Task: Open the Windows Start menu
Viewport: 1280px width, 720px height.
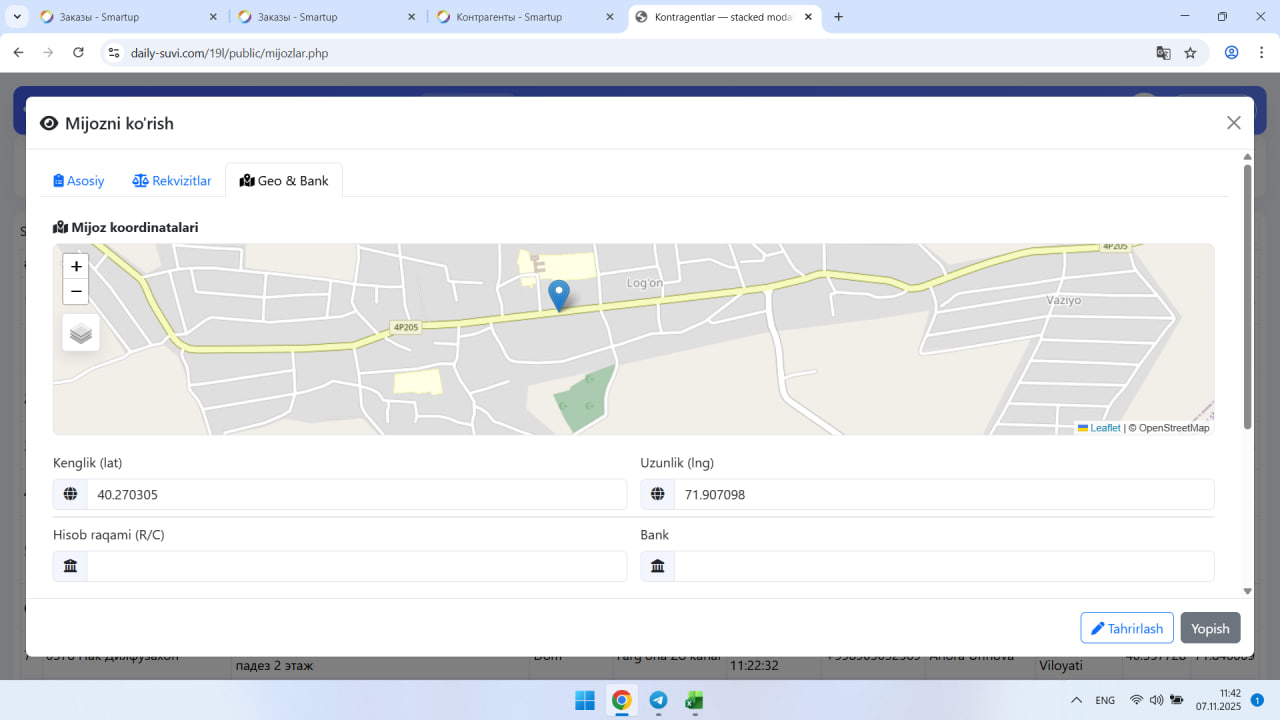Action: [585, 700]
